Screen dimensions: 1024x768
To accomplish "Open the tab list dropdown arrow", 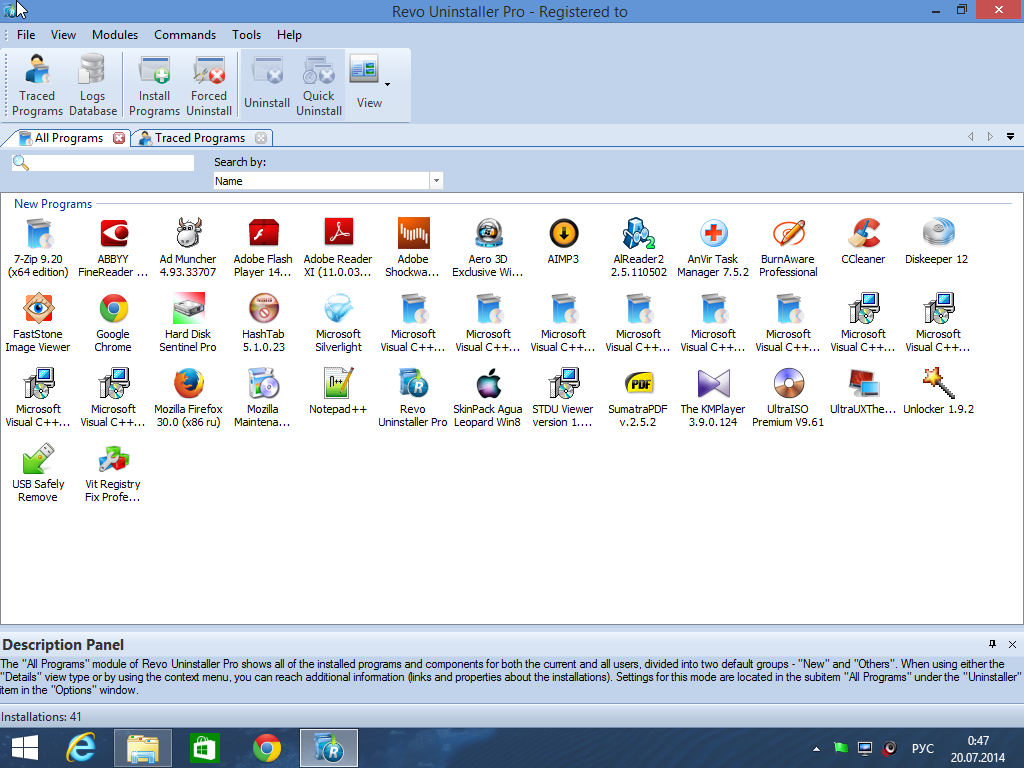I will [x=1010, y=136].
